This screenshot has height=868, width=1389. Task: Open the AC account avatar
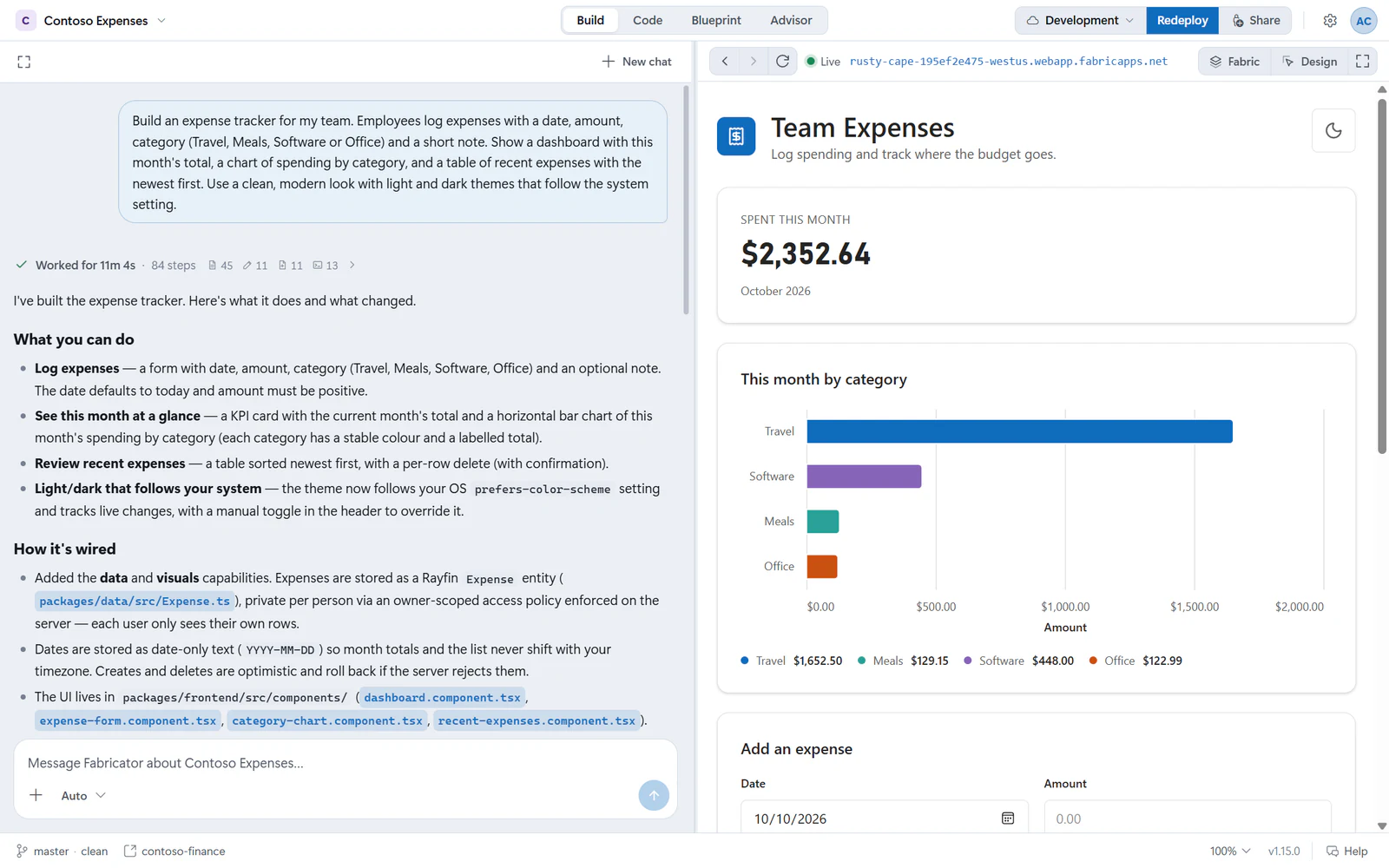click(1364, 21)
